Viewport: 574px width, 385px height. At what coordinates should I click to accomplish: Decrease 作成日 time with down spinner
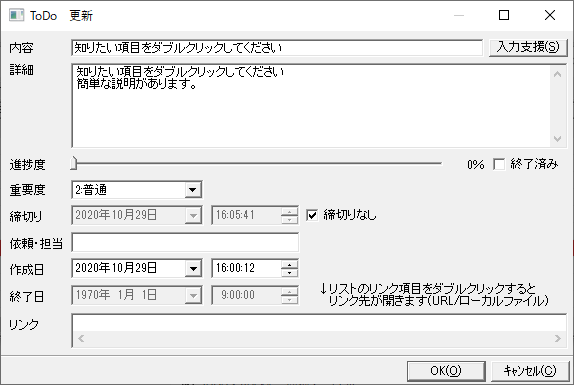pyautogui.click(x=290, y=273)
